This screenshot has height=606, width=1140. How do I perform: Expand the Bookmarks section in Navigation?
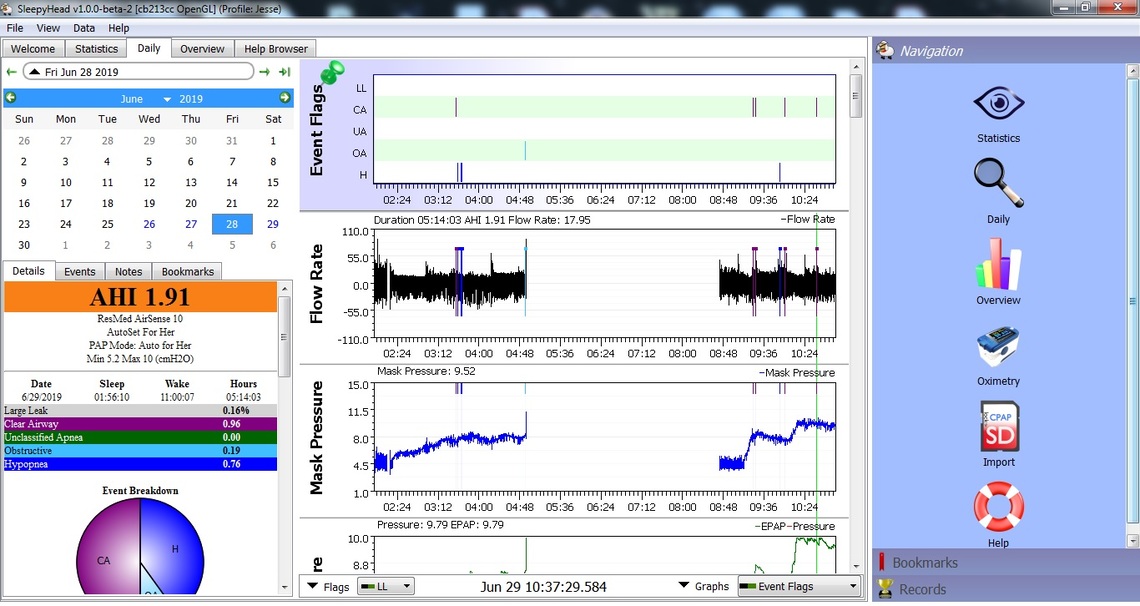pos(1006,562)
